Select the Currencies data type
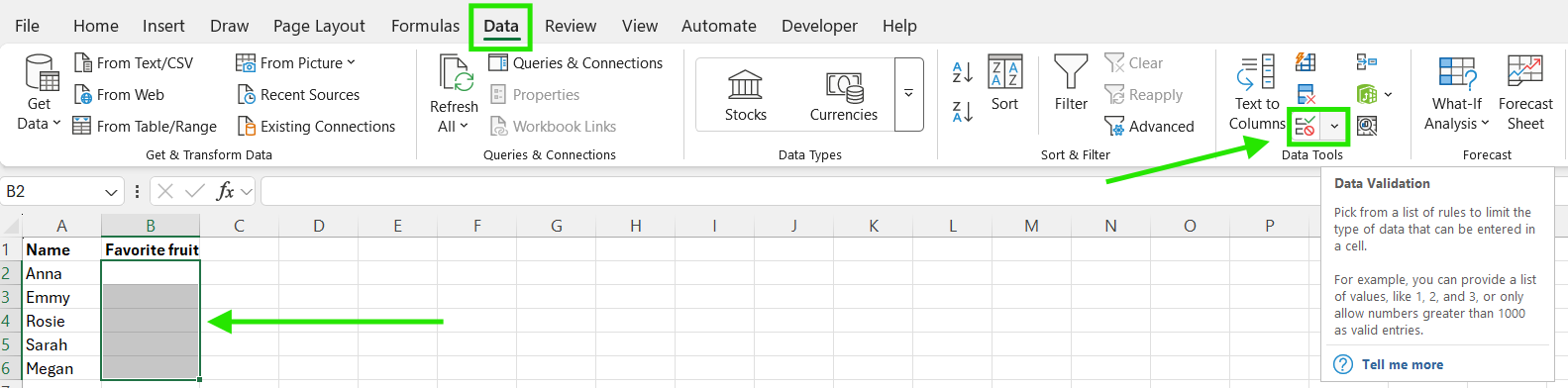 (x=844, y=95)
